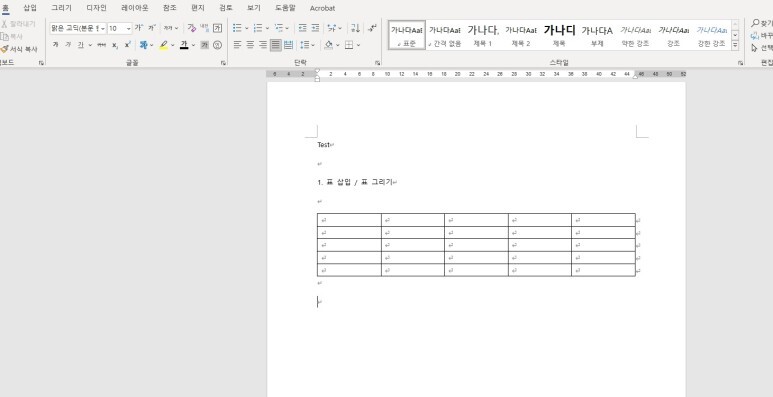The image size is (773, 397).
Task: Expand the styles gallery more button
Action: 735,45
